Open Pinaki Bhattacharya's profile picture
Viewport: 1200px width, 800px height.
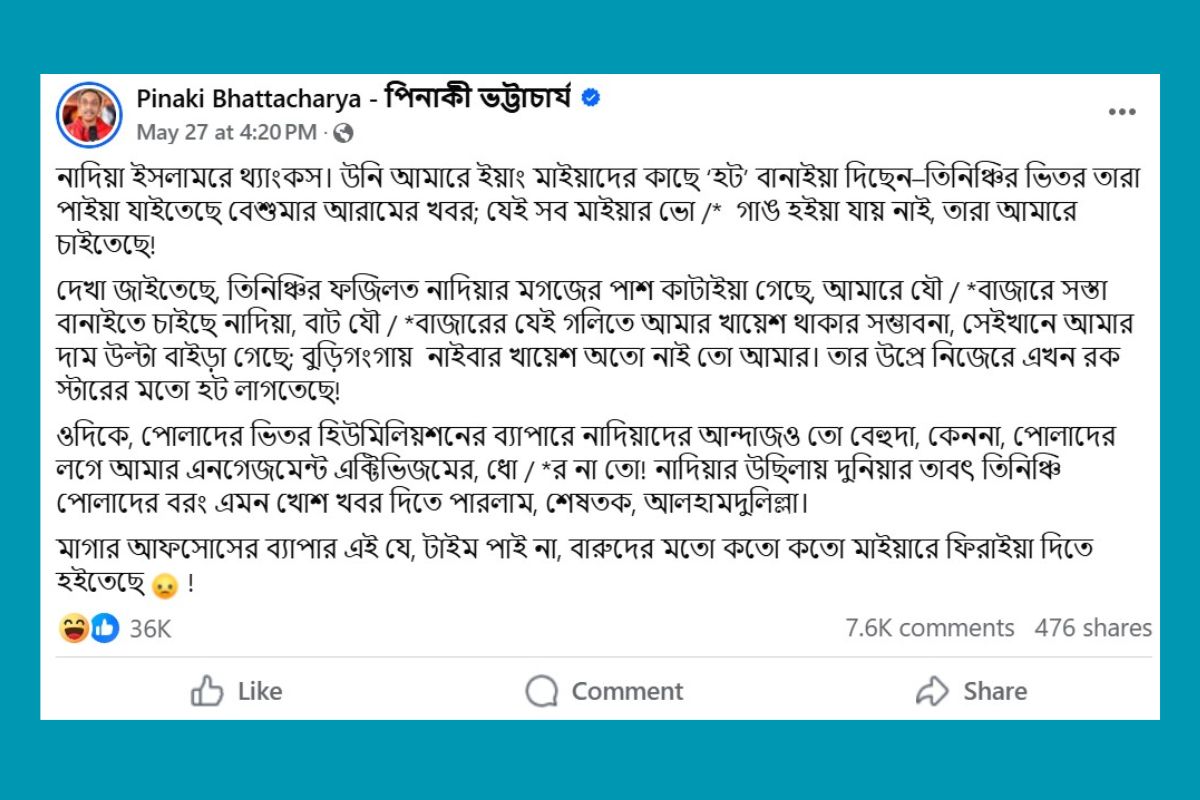pyautogui.click(x=89, y=114)
